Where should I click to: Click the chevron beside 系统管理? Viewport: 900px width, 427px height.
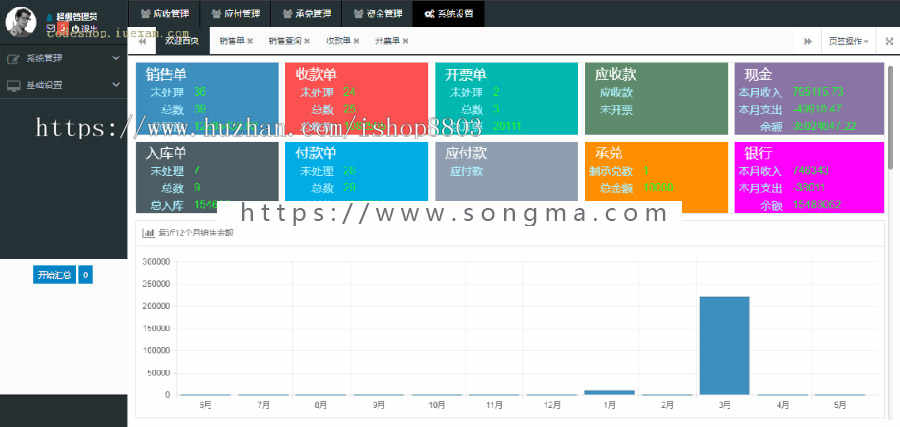point(115,58)
